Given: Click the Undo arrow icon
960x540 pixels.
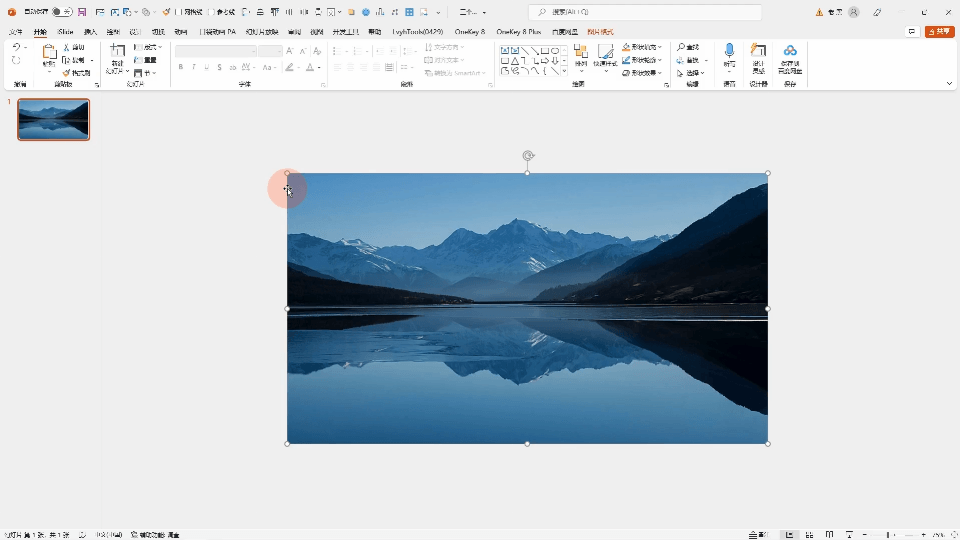Looking at the screenshot, I should pyautogui.click(x=16, y=47).
